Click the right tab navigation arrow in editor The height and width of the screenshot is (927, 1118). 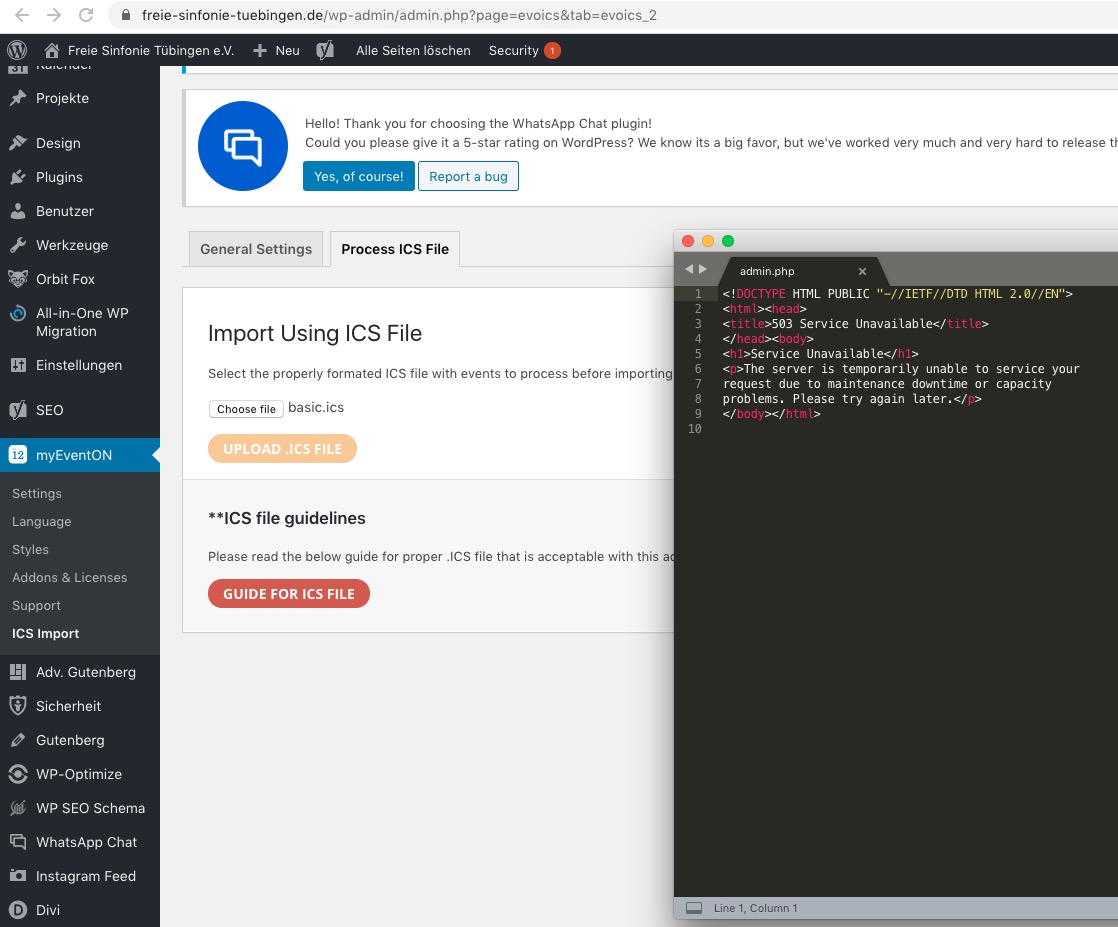coord(703,270)
